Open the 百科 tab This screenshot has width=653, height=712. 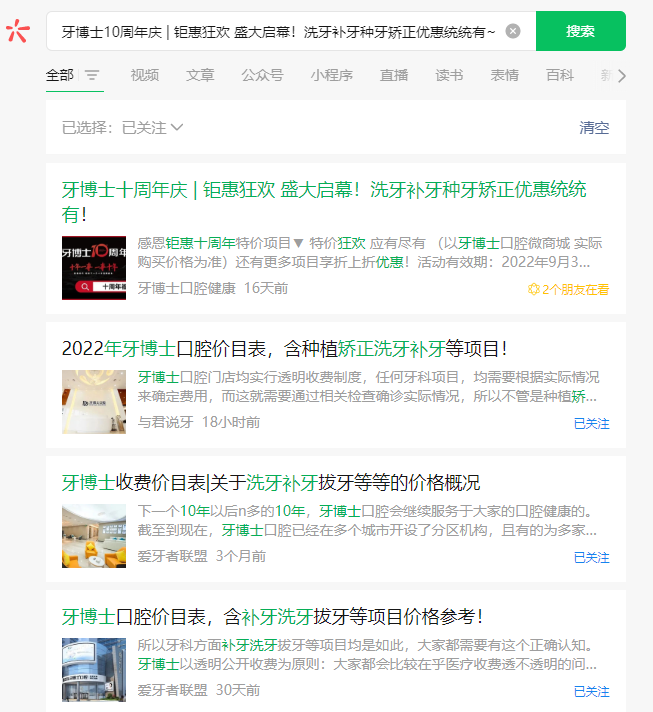click(560, 75)
